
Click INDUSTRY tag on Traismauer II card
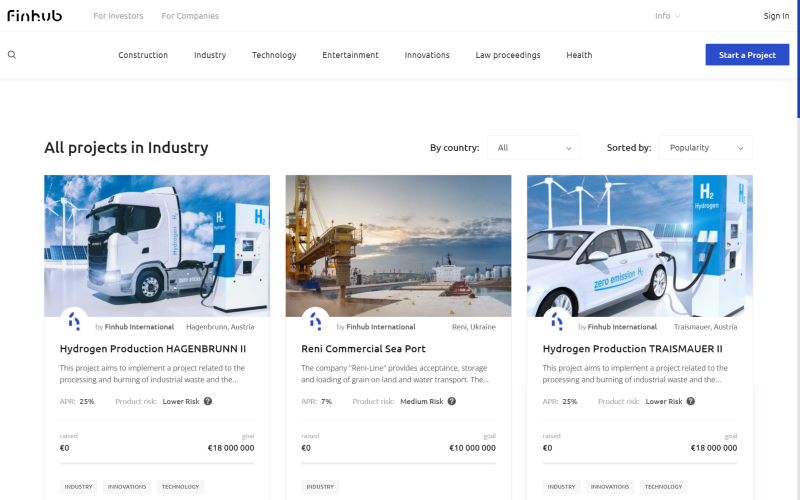(x=561, y=487)
